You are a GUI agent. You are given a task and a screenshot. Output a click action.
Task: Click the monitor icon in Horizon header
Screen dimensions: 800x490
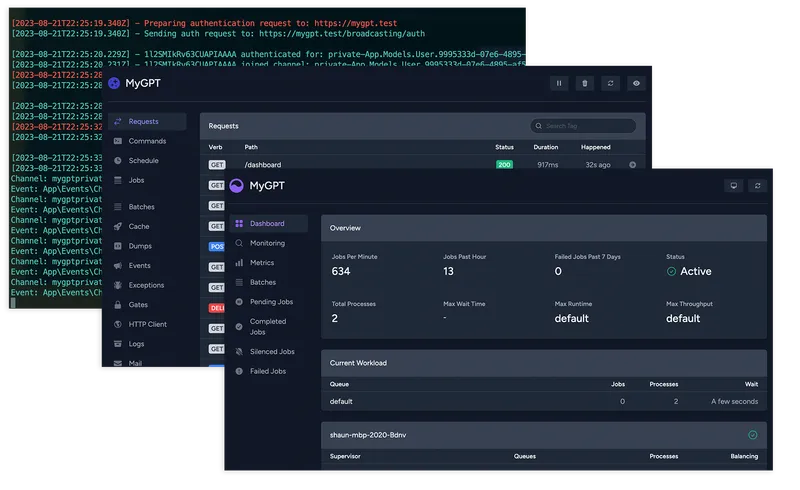(734, 186)
